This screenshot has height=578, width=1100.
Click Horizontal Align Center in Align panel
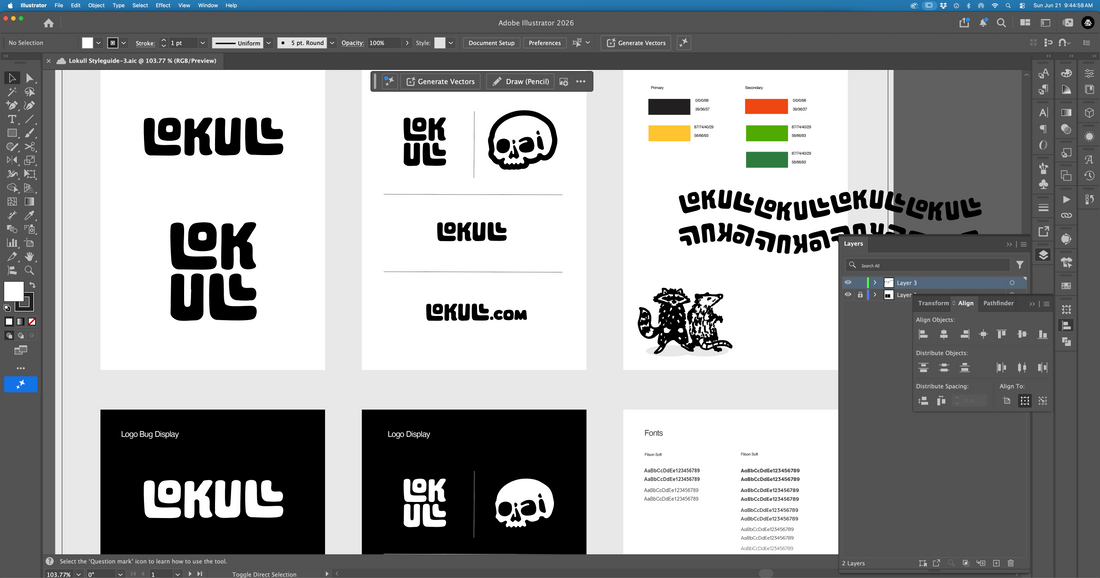tap(944, 335)
